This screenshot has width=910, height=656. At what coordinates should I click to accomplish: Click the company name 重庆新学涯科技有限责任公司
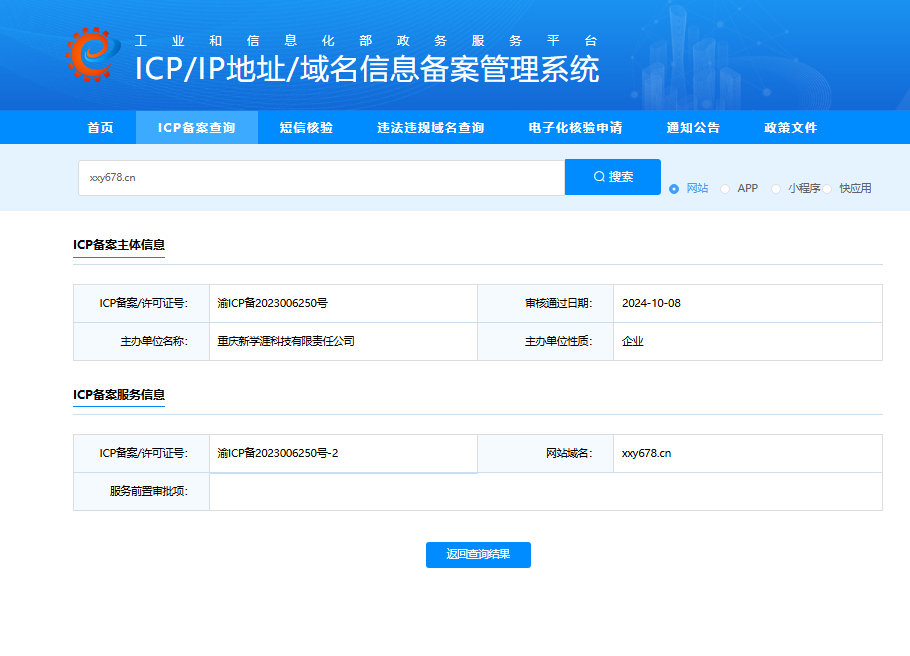[x=286, y=341]
